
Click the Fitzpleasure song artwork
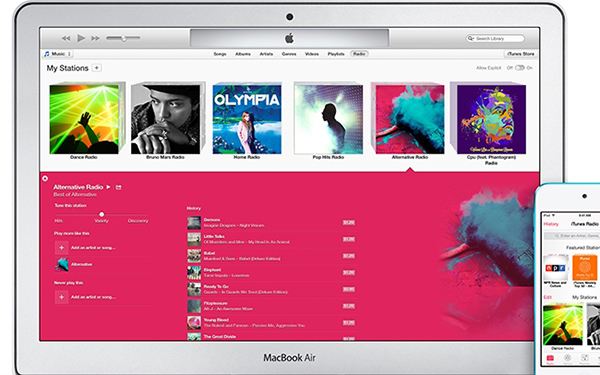194,306
